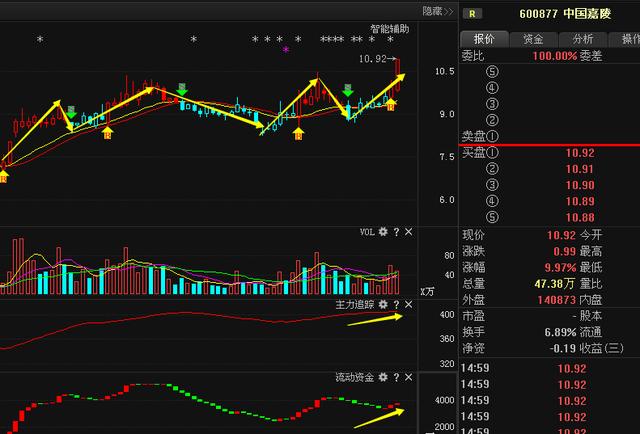Click the magenta star chart marker
The image size is (640, 434).
(286, 49)
